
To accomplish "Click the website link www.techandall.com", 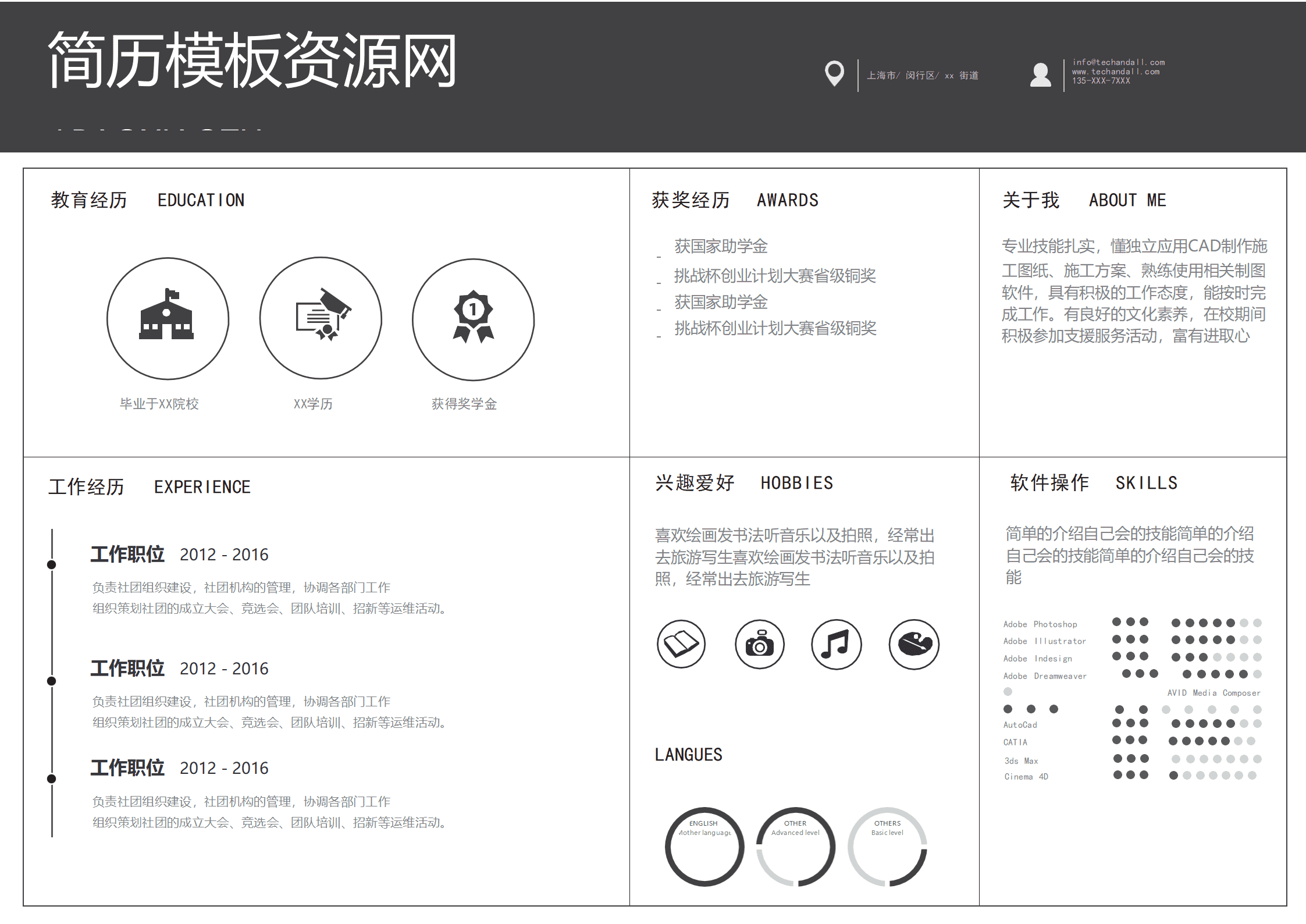I will 1115,70.
